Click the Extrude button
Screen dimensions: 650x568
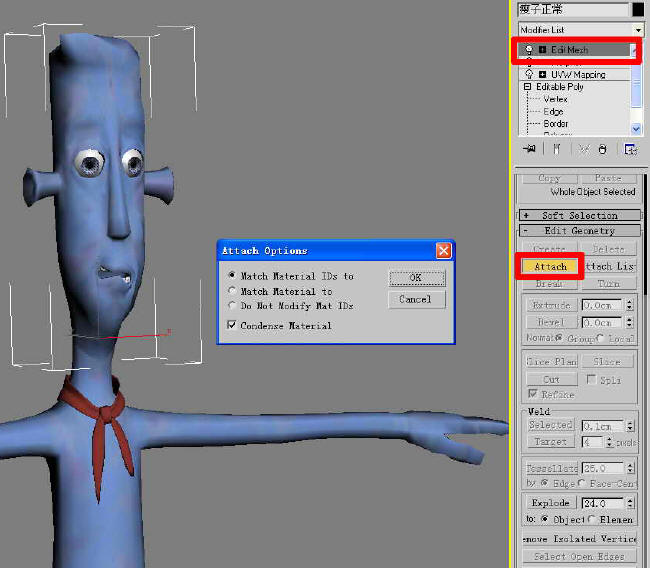551,305
